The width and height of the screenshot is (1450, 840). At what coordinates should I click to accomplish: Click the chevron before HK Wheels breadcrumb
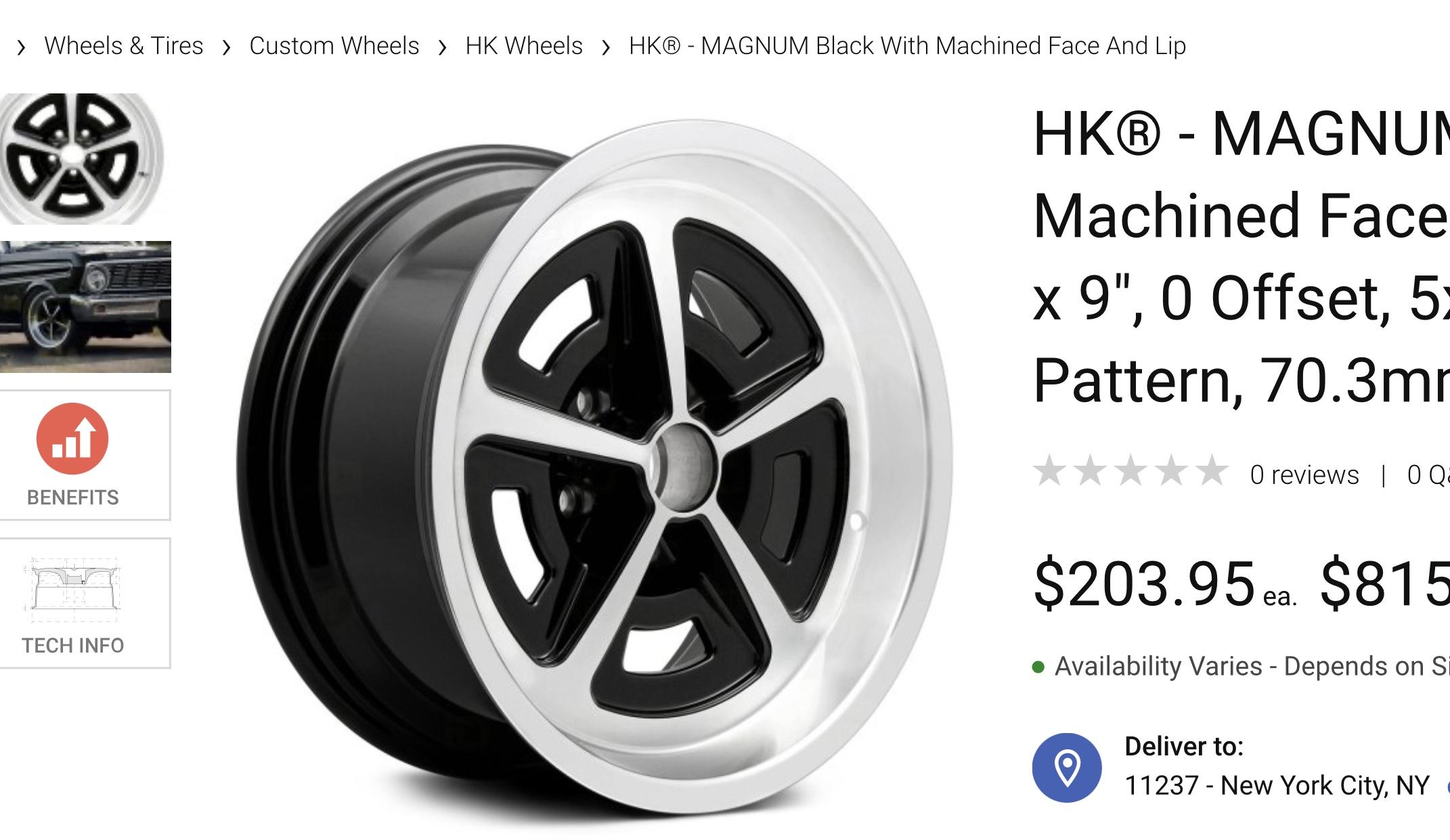(x=443, y=47)
